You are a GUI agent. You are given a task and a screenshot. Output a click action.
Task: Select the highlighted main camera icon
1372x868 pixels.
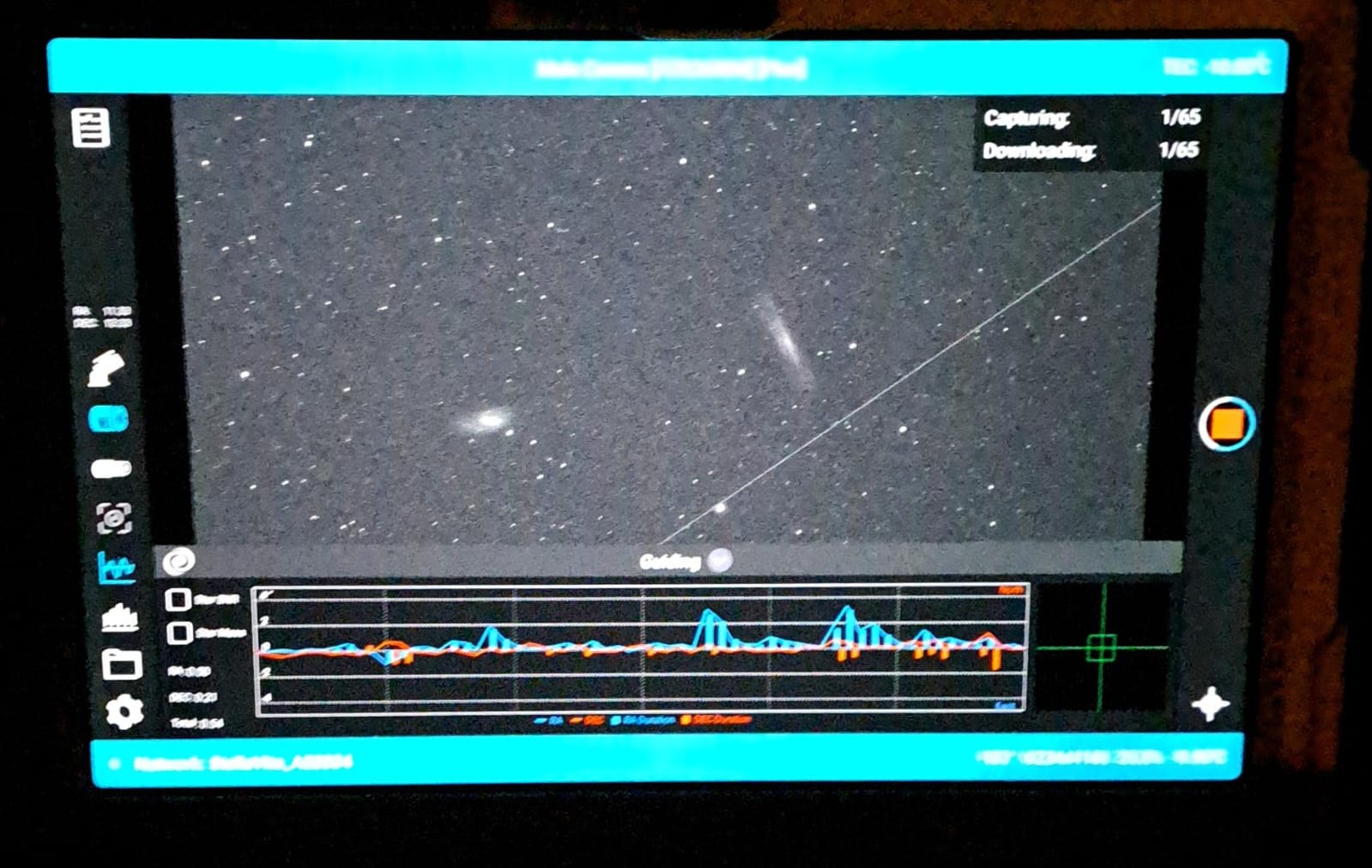click(x=109, y=419)
